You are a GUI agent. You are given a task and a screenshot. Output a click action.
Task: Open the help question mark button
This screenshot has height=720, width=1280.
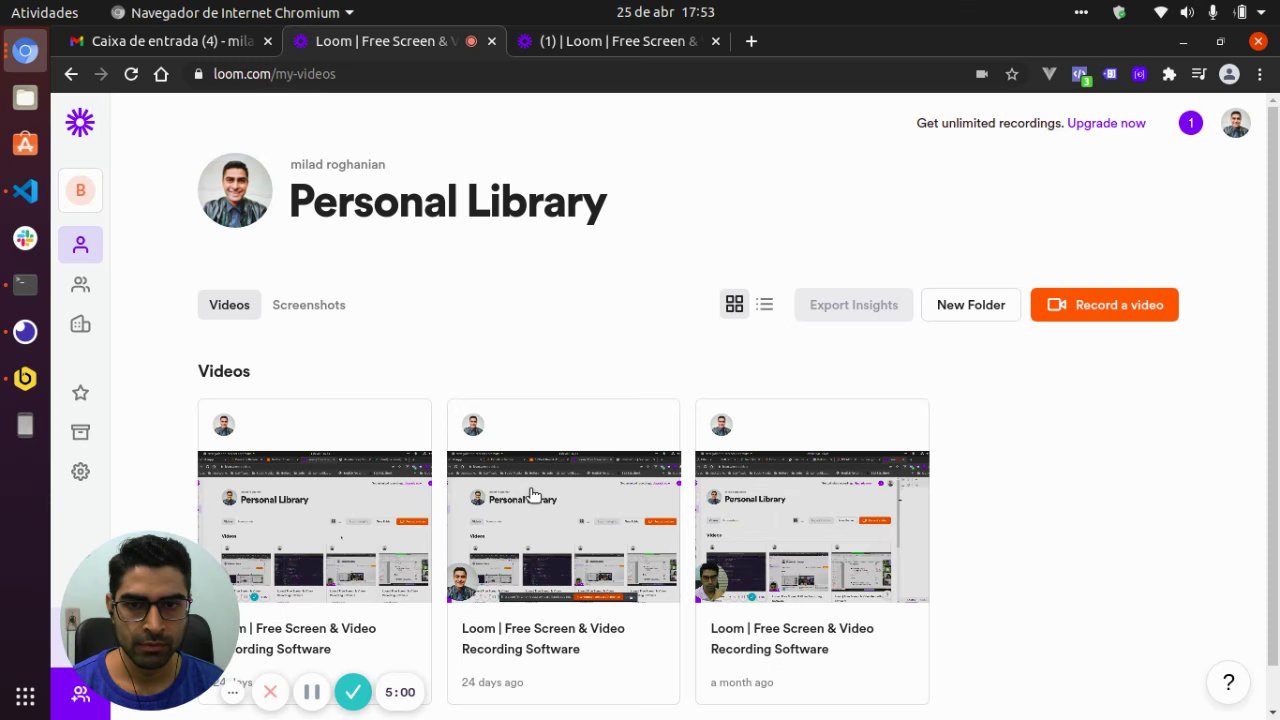pyautogui.click(x=1228, y=683)
